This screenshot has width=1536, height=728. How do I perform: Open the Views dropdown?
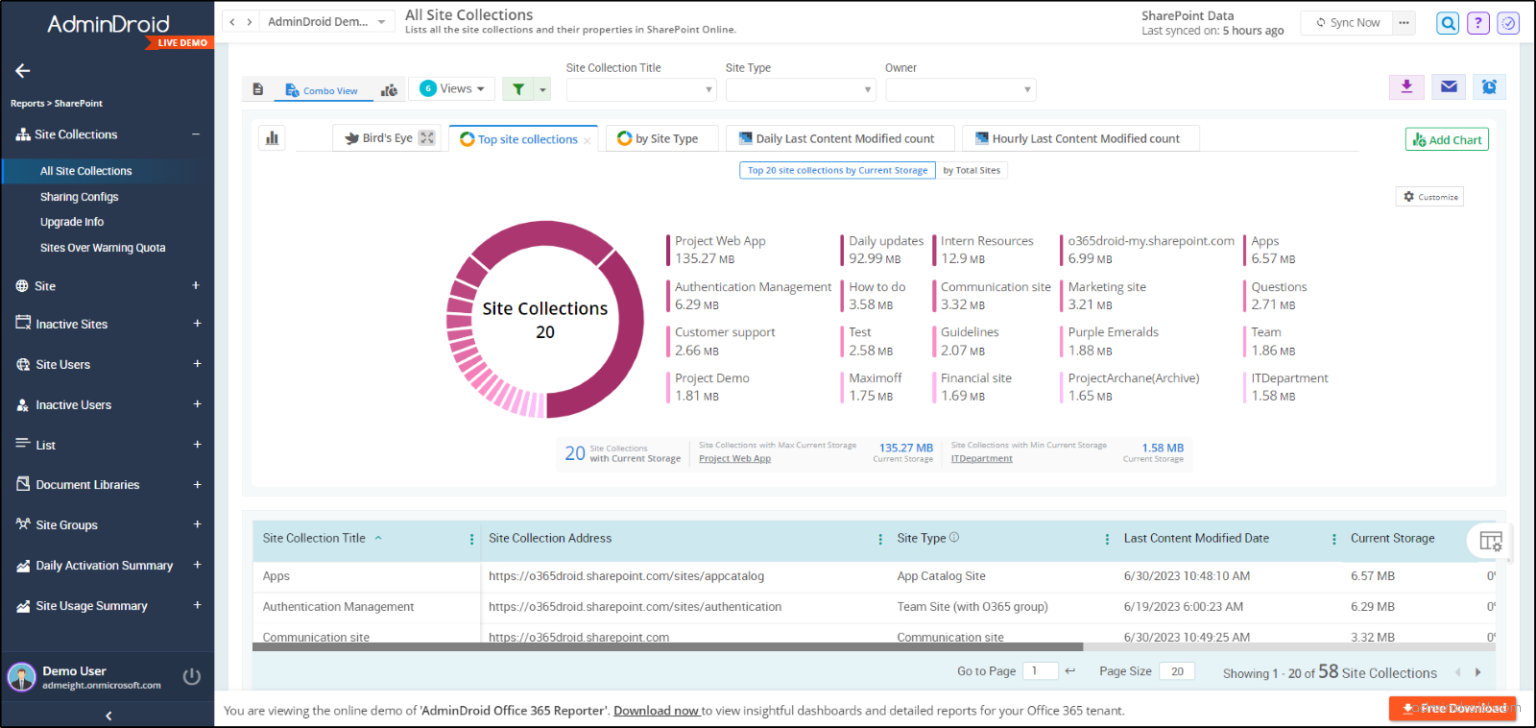coord(451,88)
